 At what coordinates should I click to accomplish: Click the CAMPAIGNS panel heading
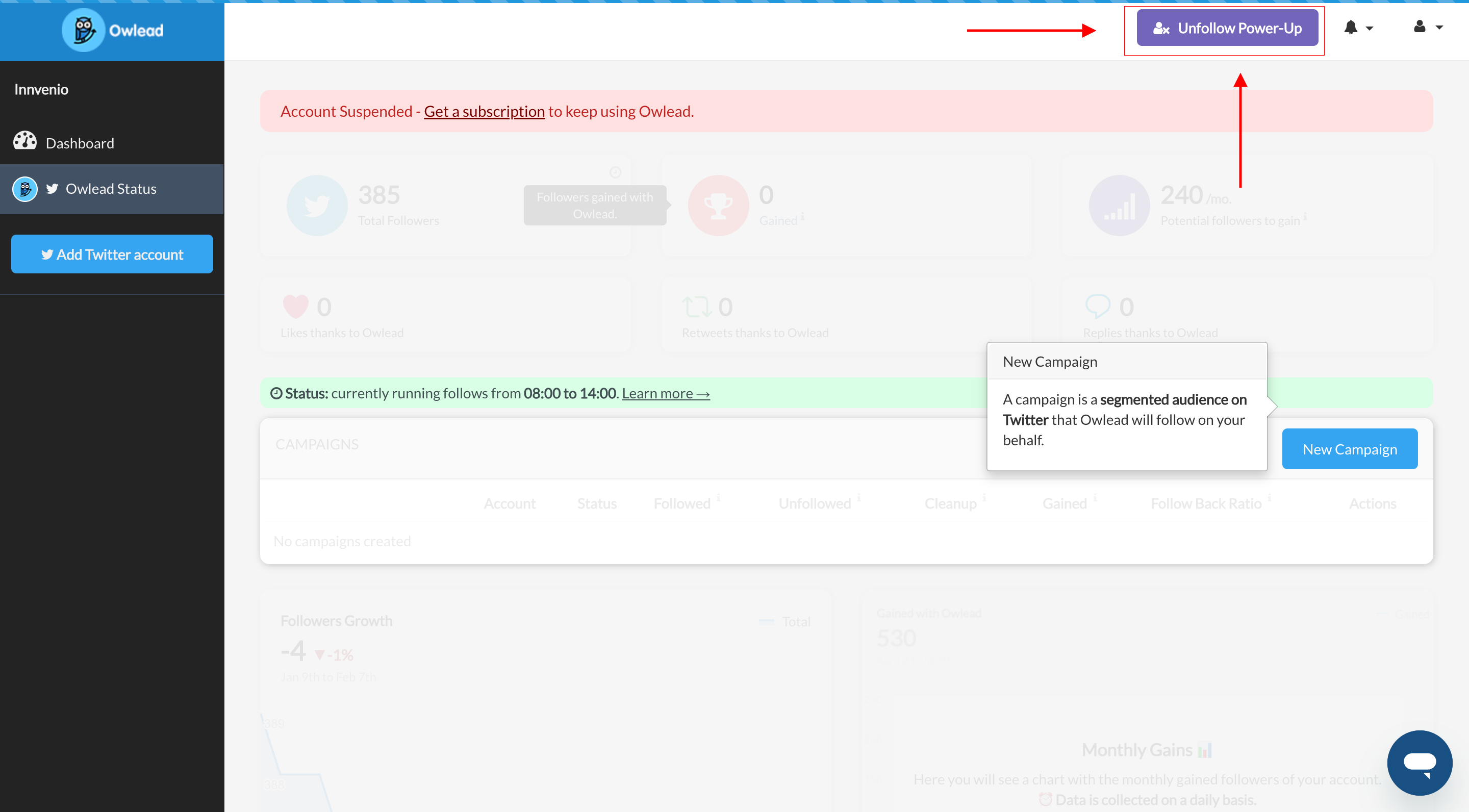pyautogui.click(x=316, y=444)
